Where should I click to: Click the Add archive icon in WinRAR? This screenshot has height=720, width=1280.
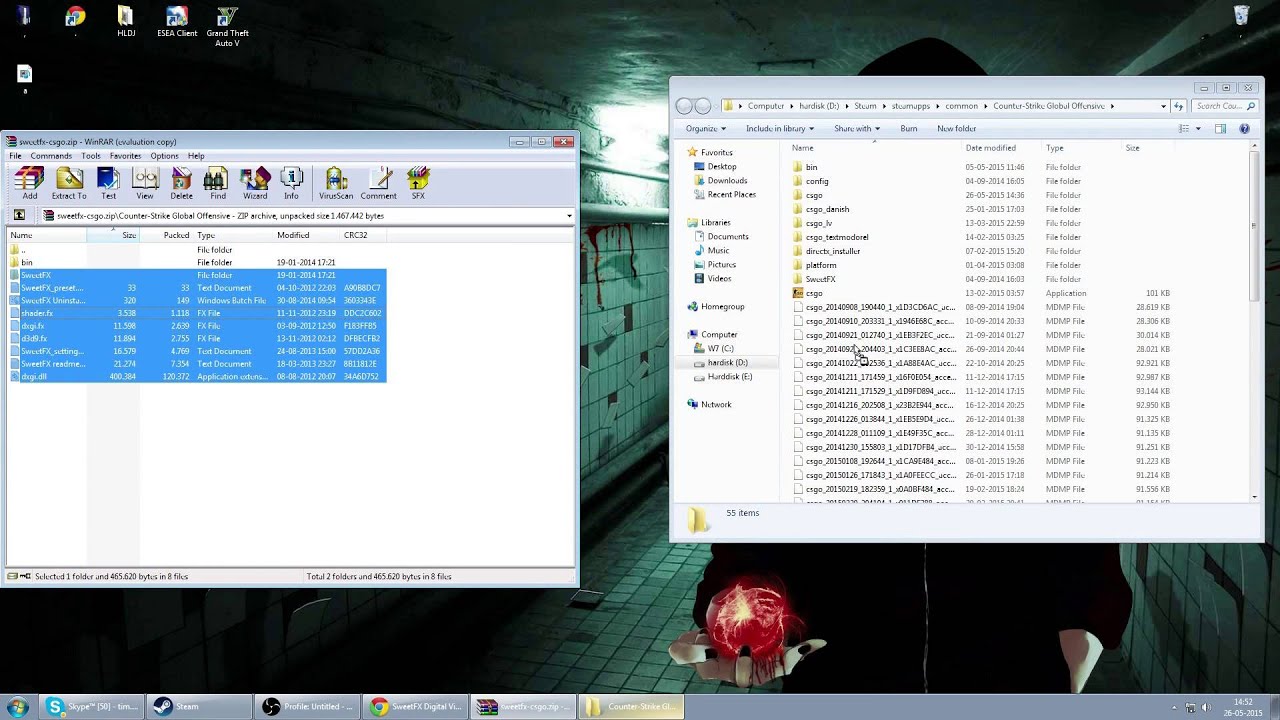[x=29, y=183]
